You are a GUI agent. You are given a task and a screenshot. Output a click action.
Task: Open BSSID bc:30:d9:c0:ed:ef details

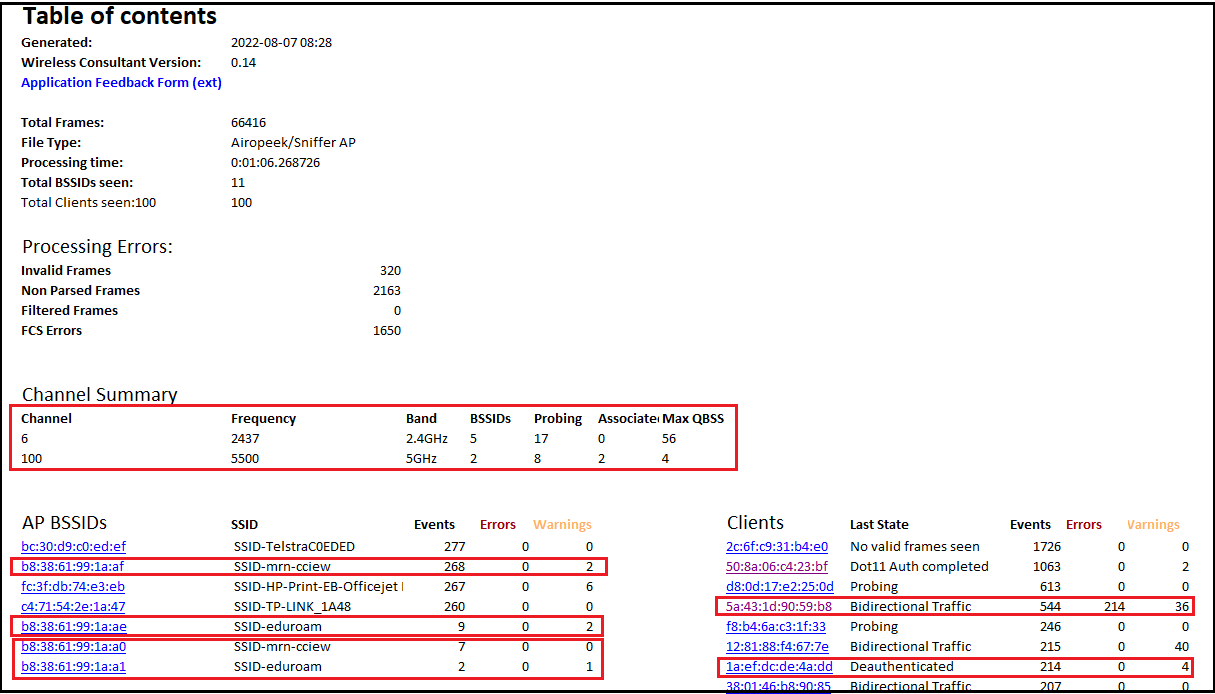click(x=73, y=546)
